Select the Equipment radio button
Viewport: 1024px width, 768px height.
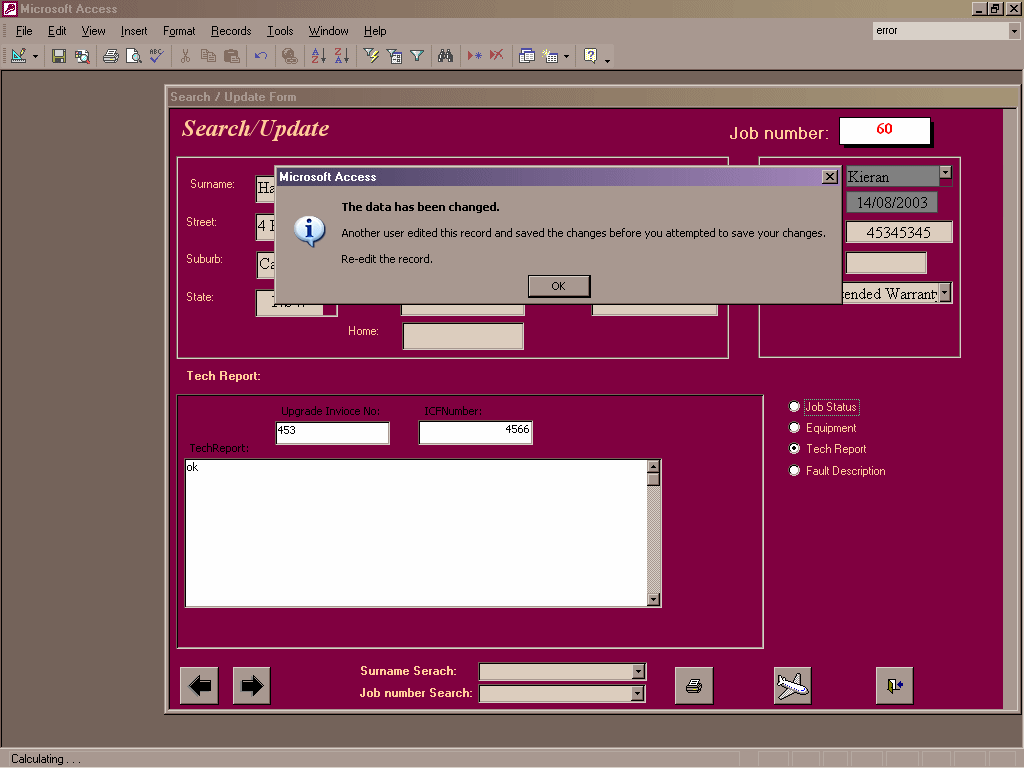pyautogui.click(x=794, y=428)
